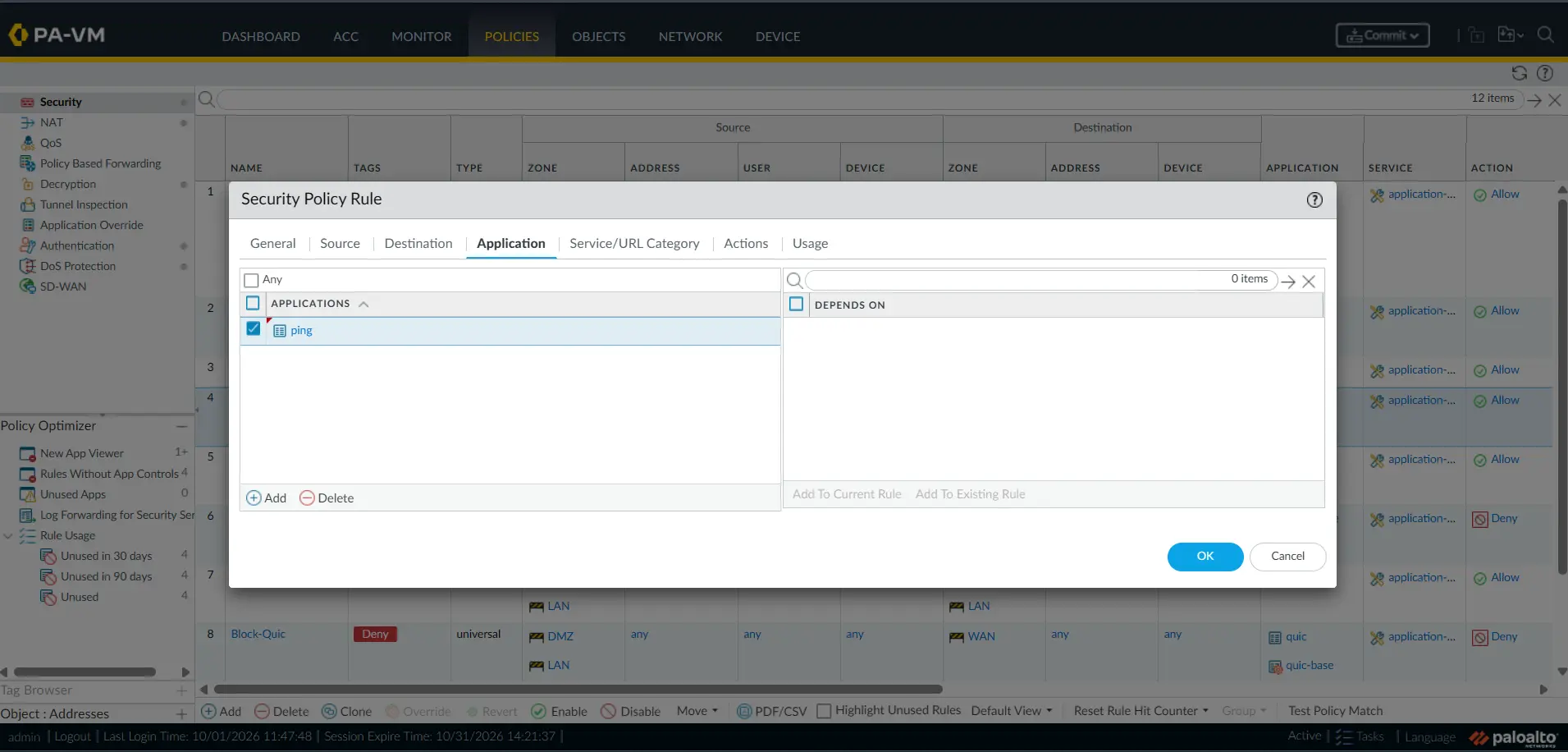Click the search icon in Depends On panel
This screenshot has height=752, width=1568.
pyautogui.click(x=794, y=281)
